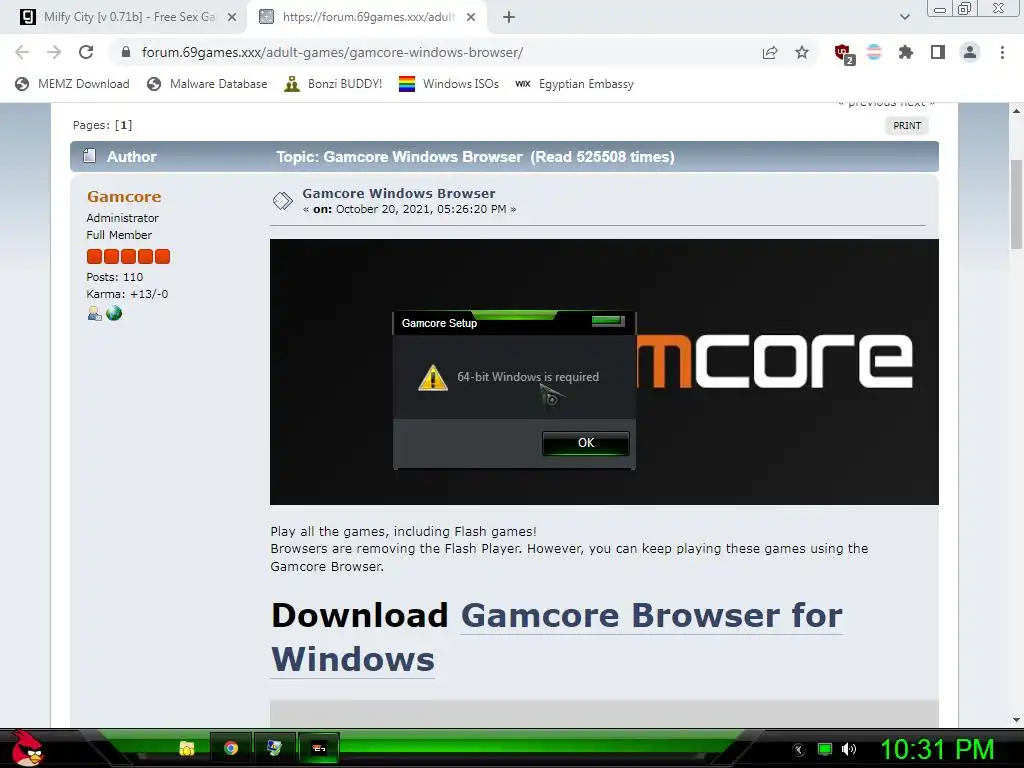The height and width of the screenshot is (768, 1024).
Task: Open the fourth taskbar app with red icon
Action: (319, 748)
